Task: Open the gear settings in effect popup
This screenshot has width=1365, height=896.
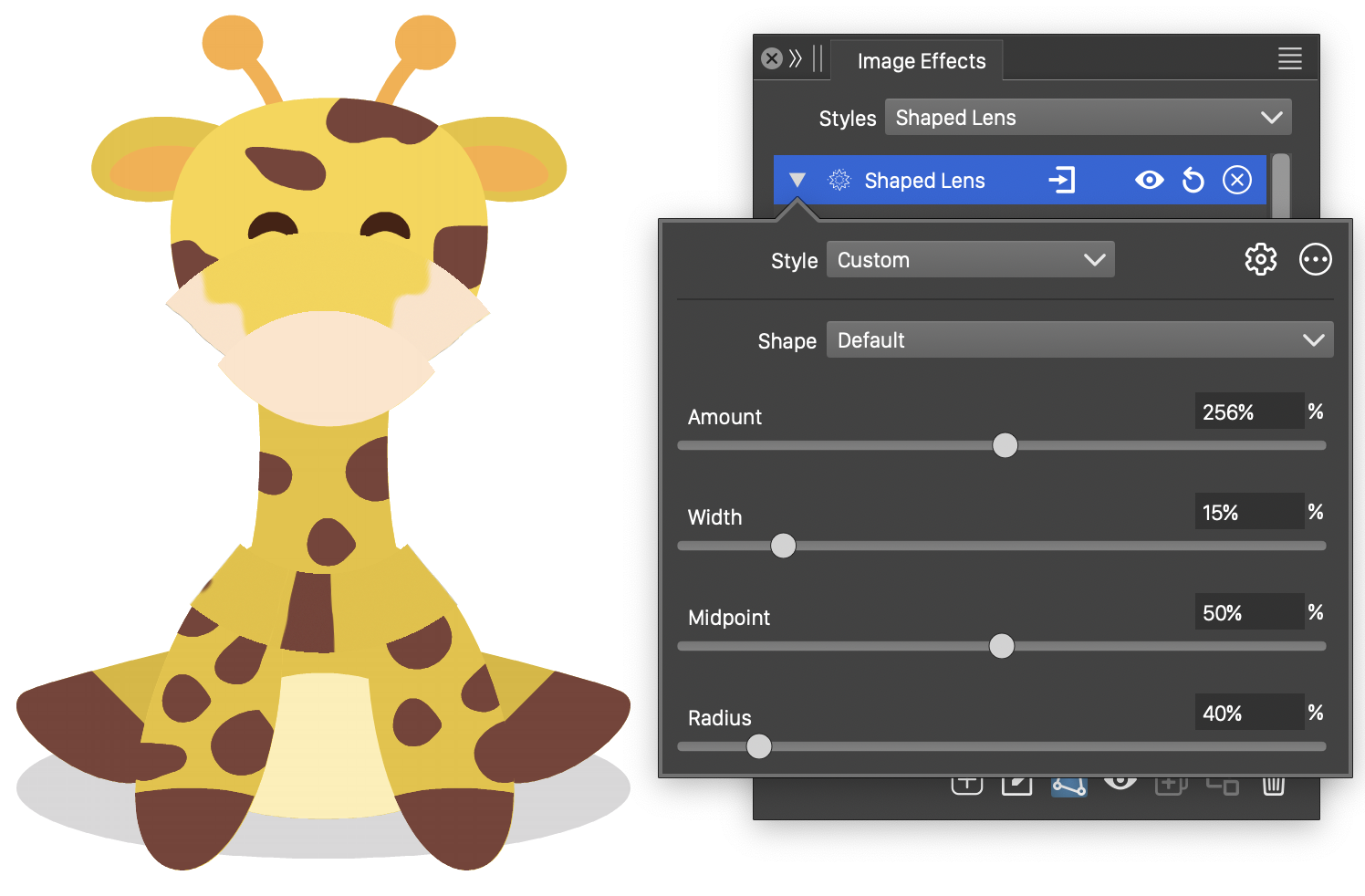Action: pyautogui.click(x=1260, y=260)
